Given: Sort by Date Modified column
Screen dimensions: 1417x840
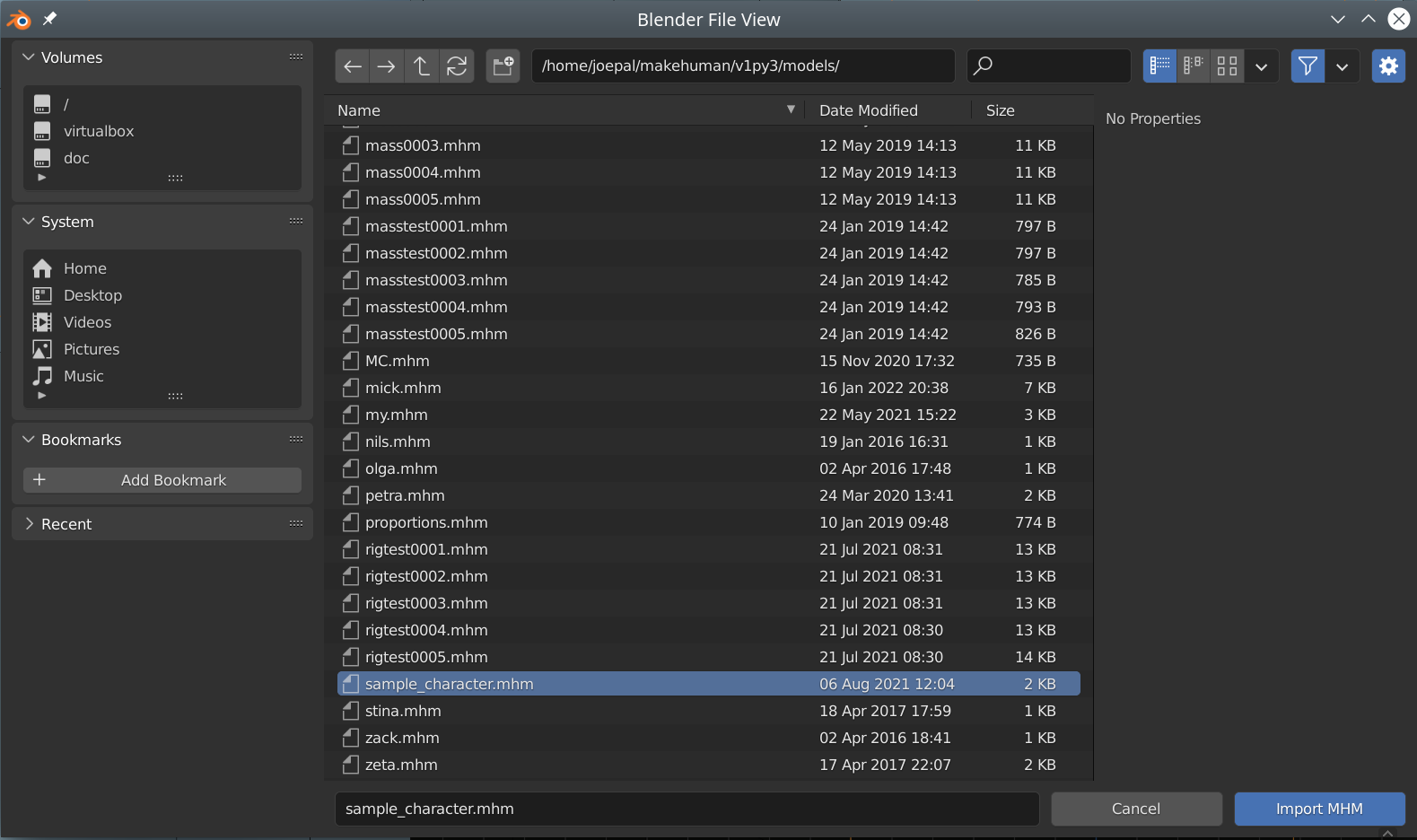Looking at the screenshot, I should pyautogui.click(x=888, y=110).
